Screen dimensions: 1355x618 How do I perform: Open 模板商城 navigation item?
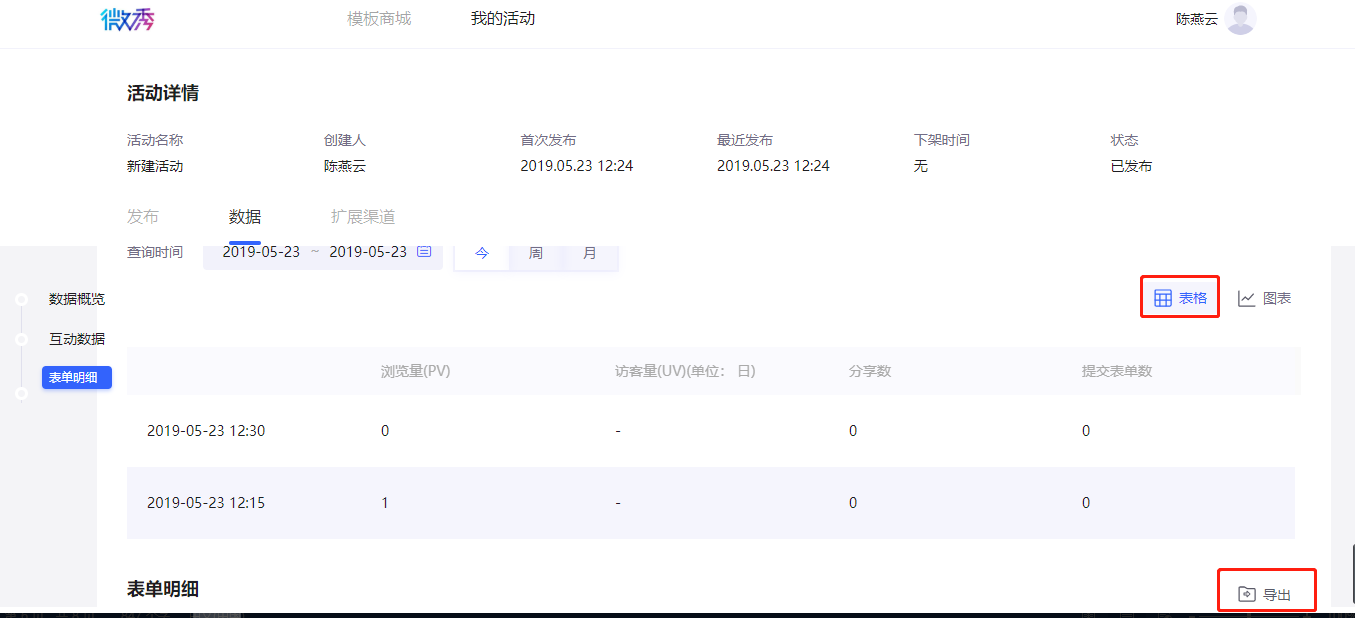point(379,19)
